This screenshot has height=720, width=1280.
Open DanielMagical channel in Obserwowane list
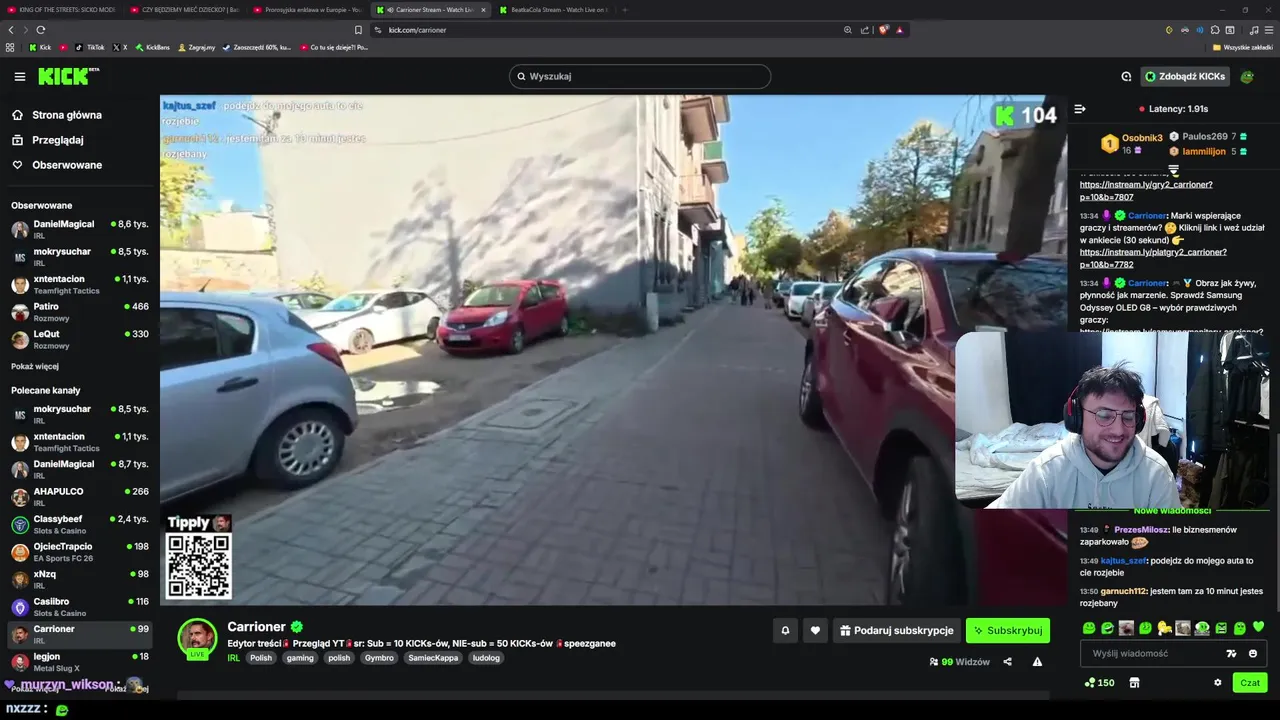80,229
